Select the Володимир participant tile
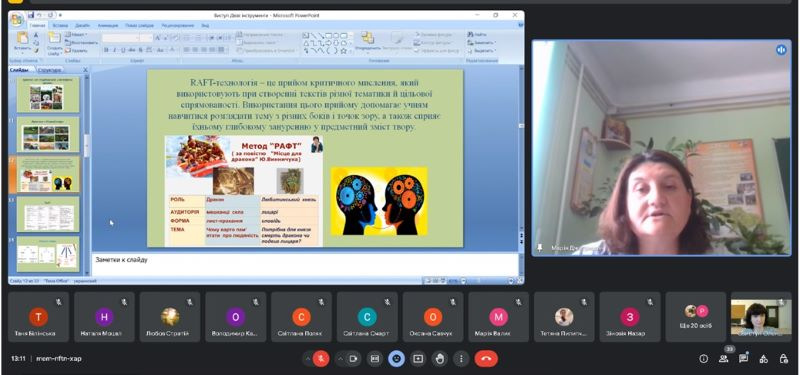The height and width of the screenshot is (375, 800). click(236, 317)
